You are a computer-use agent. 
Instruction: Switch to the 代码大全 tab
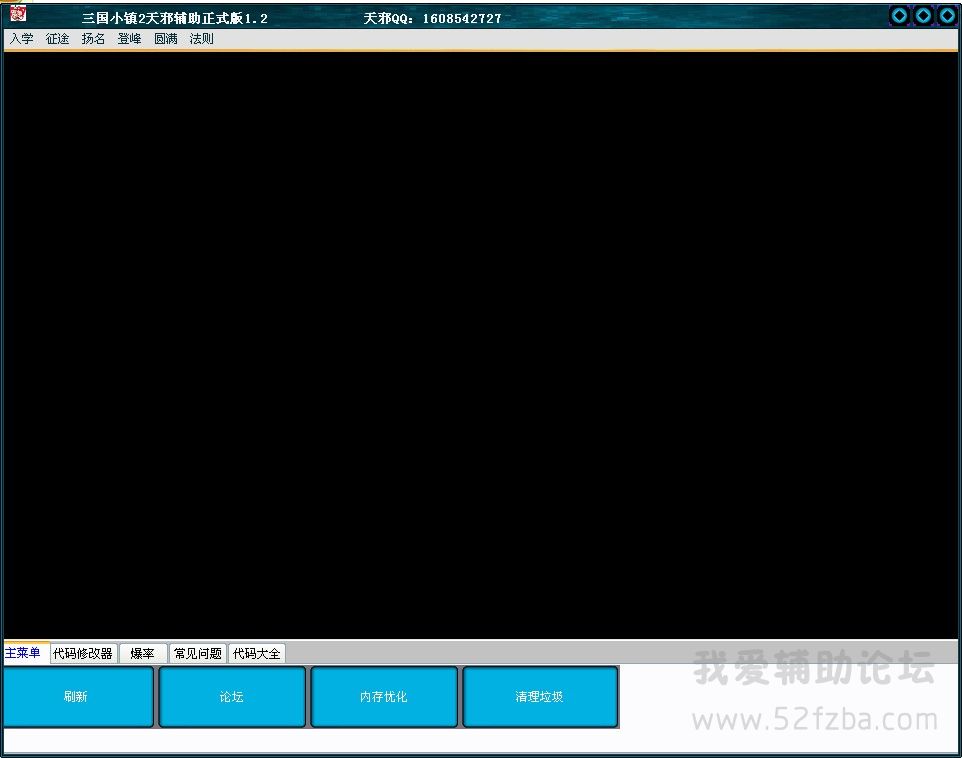256,654
